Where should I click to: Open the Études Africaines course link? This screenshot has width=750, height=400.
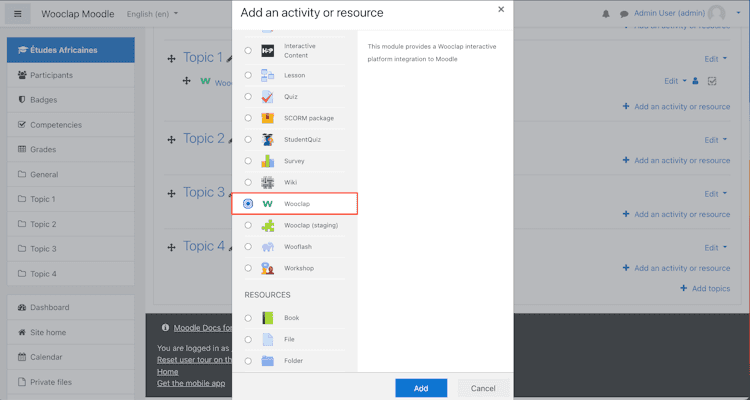(x=71, y=50)
